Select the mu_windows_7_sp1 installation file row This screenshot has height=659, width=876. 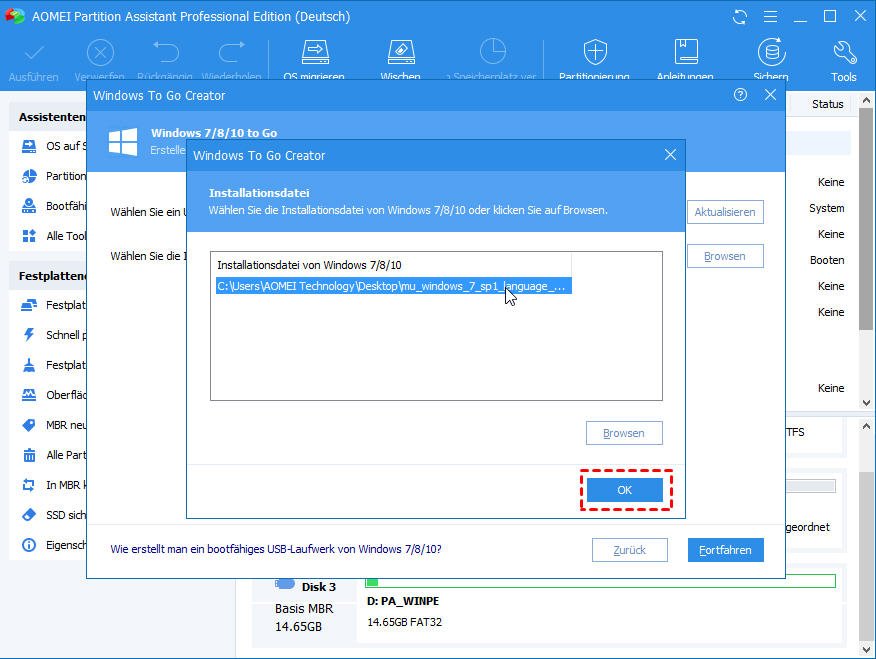pos(393,286)
